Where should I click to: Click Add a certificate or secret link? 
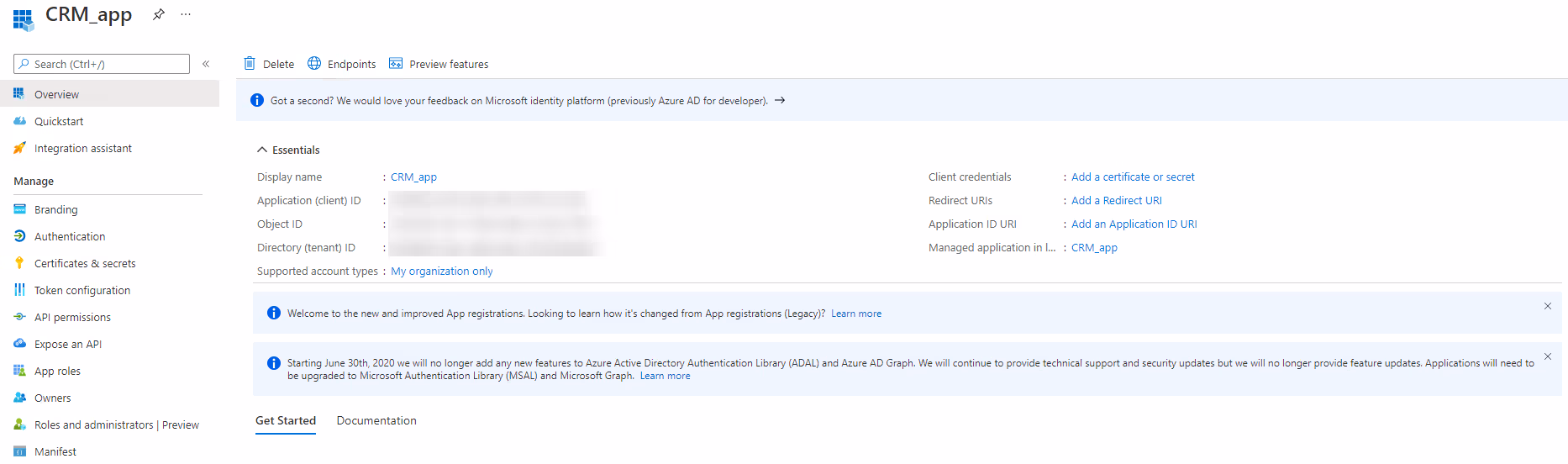click(x=1133, y=177)
